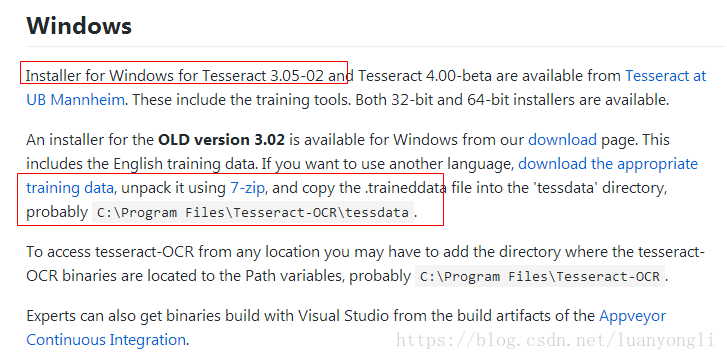727x360 pixels.
Task: Open "download the appropriate training data" link
Action: point(608,164)
